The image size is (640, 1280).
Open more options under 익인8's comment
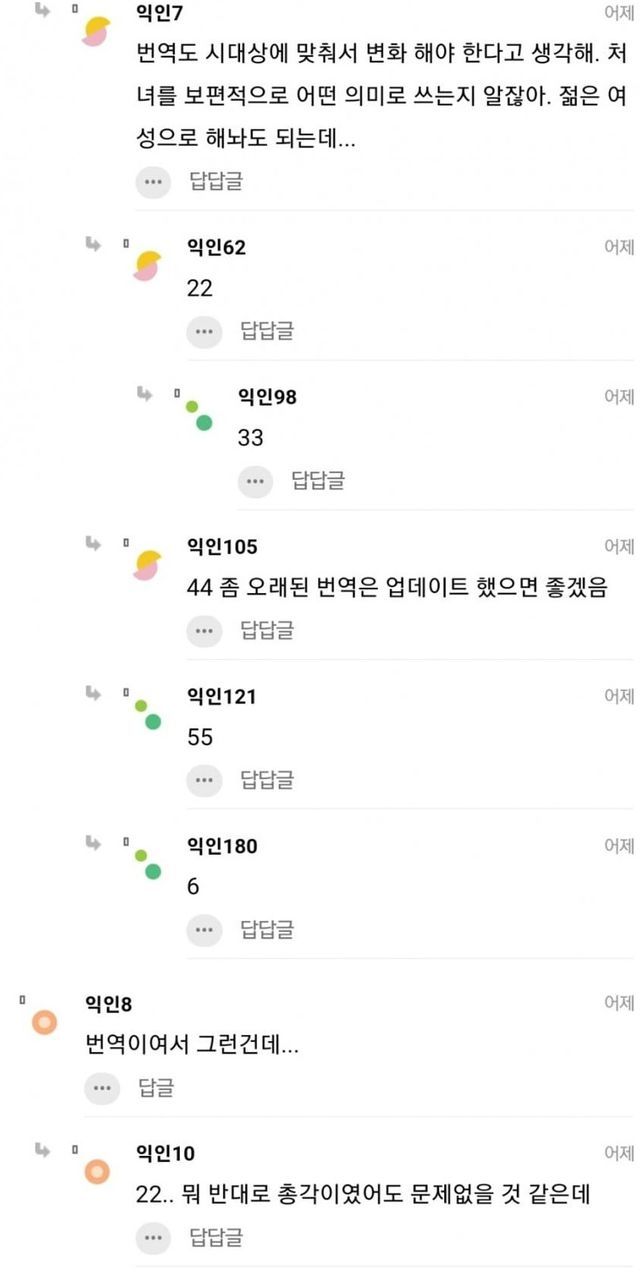101,1088
